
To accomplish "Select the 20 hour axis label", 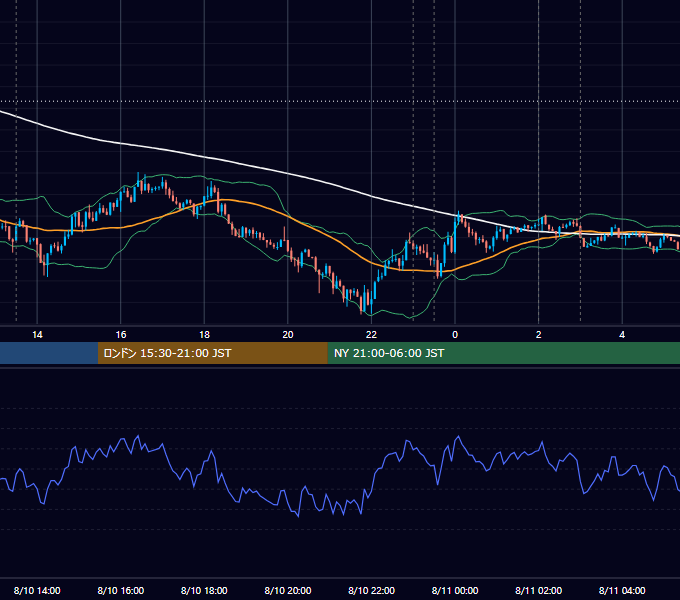I will point(288,335).
